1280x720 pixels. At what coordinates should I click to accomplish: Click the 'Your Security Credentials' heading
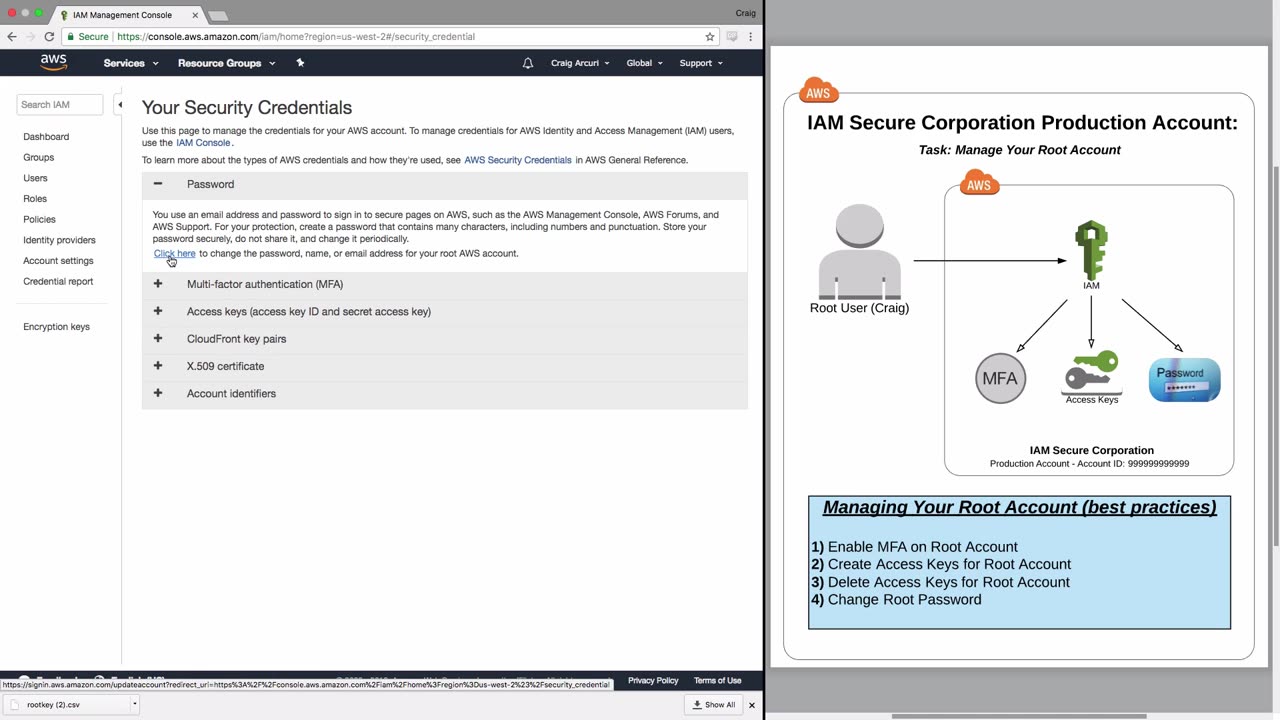click(x=247, y=107)
